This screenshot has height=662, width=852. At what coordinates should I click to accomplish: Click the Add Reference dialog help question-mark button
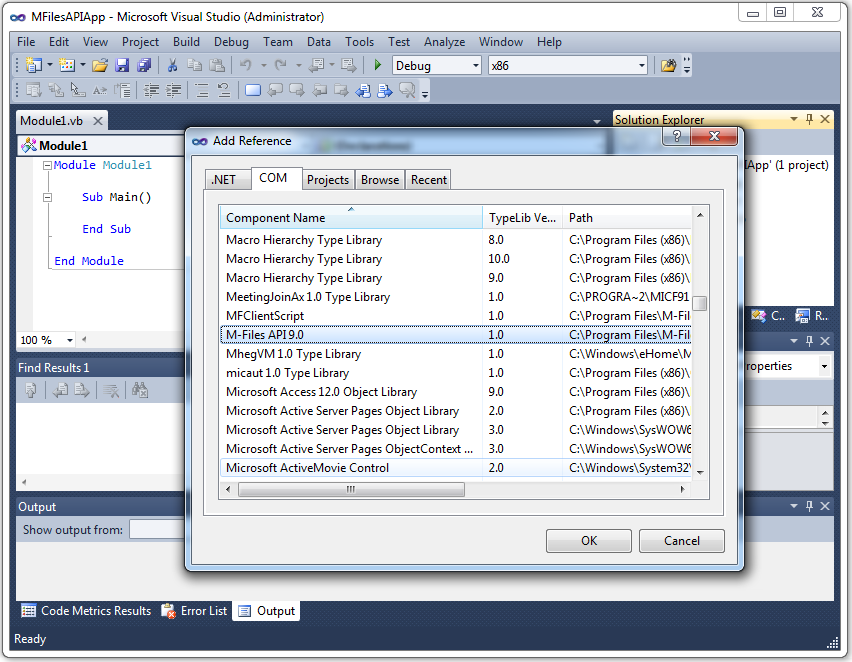coord(676,136)
